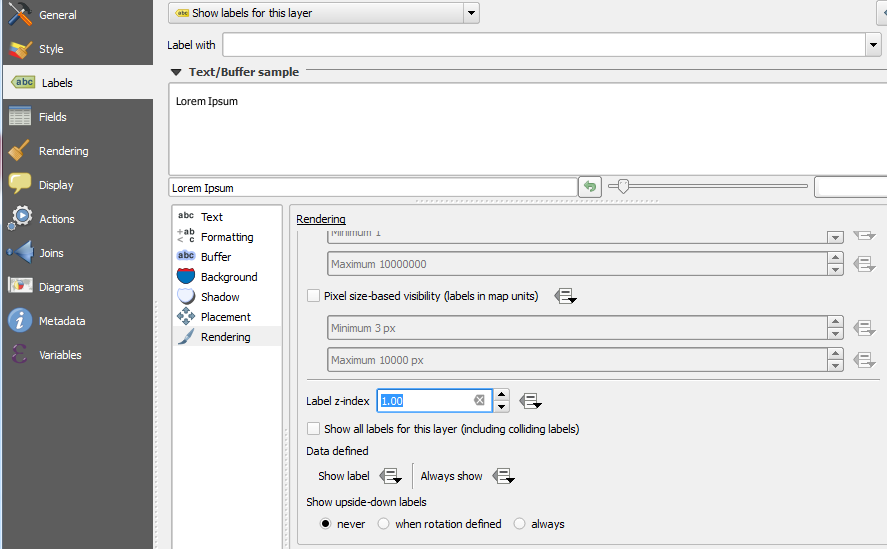Click the reset sample text green arrow button
Image resolution: width=887 pixels, height=549 pixels.
point(590,186)
